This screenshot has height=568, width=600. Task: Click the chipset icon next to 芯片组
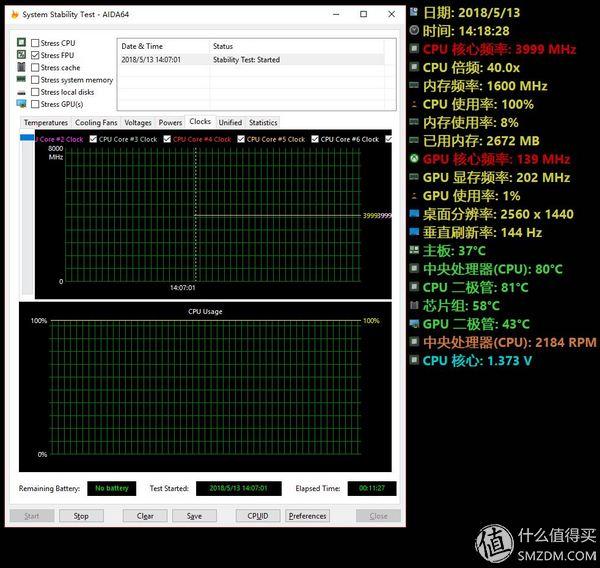coord(414,305)
